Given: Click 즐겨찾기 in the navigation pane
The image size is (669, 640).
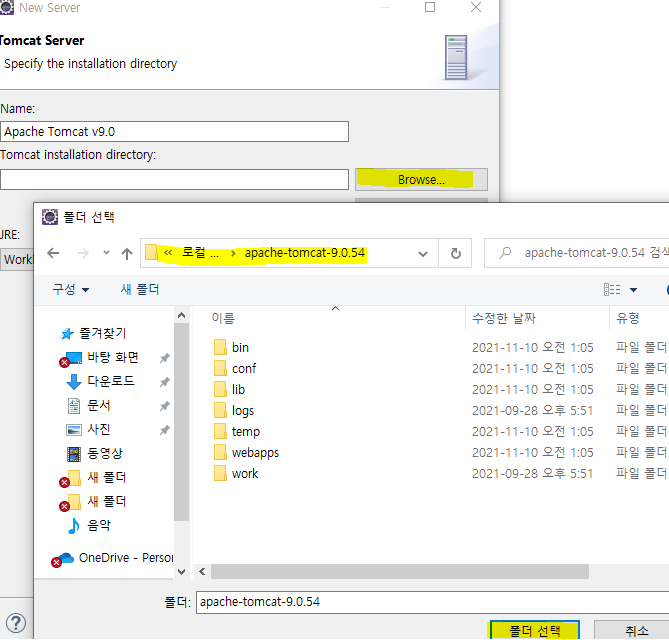Looking at the screenshot, I should tap(93, 333).
